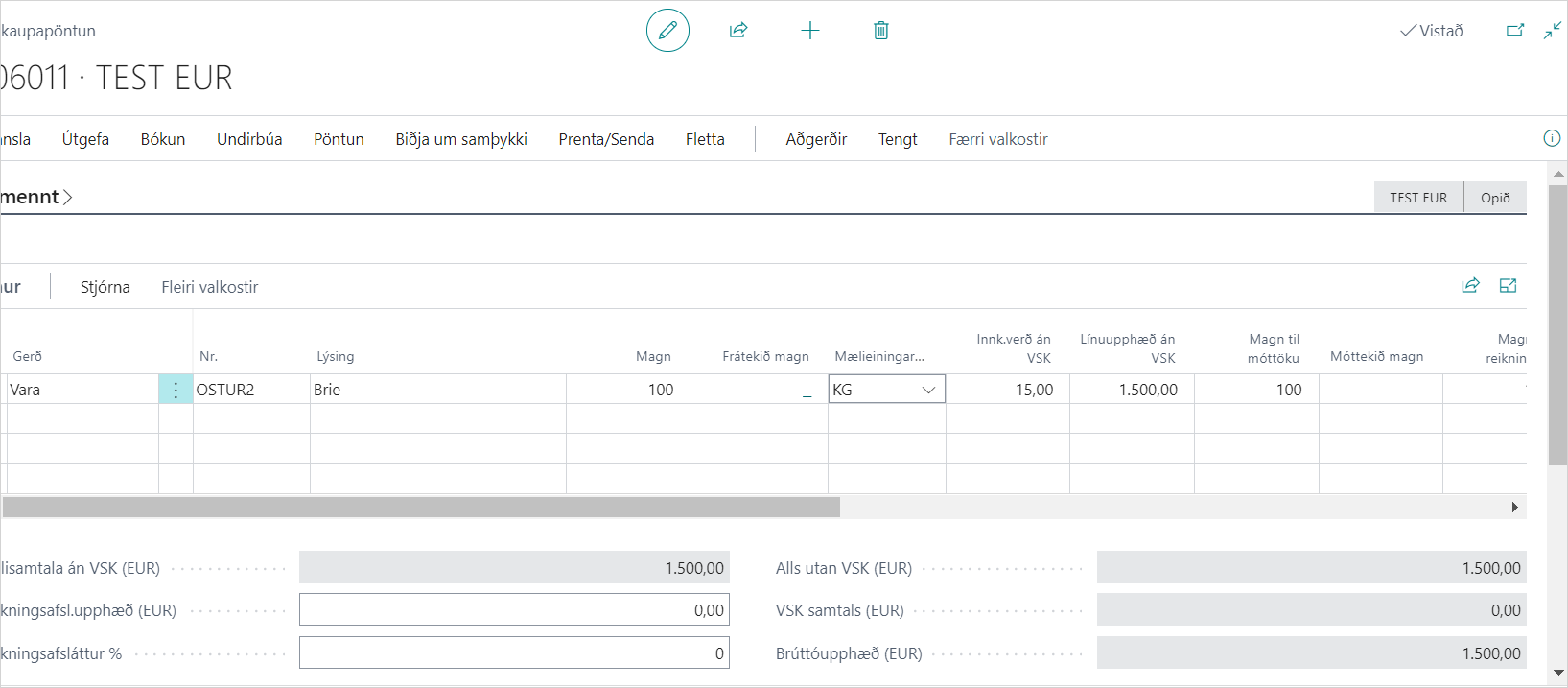1568x688 pixels.
Task: Expand the Almennt section chevron
Action: pyautogui.click(x=68, y=198)
